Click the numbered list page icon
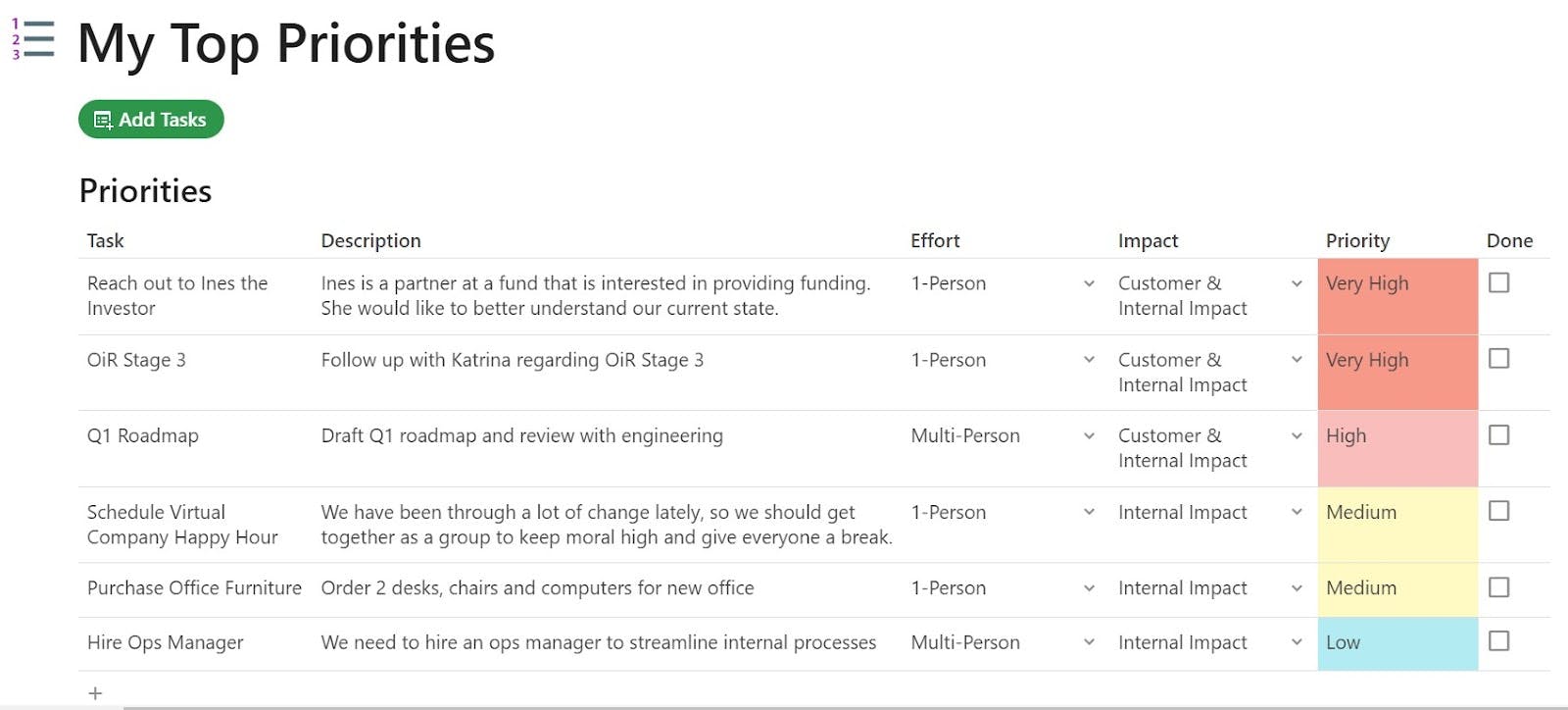The height and width of the screenshot is (710, 1568). [33, 39]
